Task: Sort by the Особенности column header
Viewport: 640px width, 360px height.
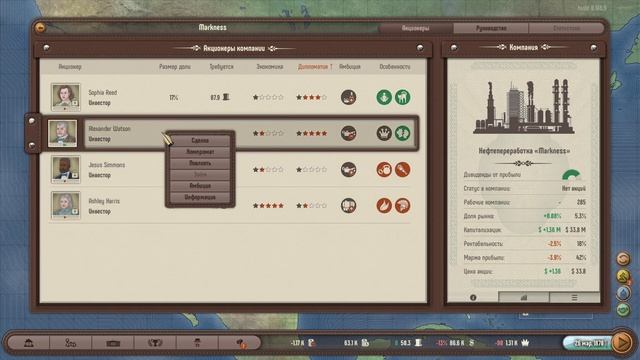Action: point(395,67)
